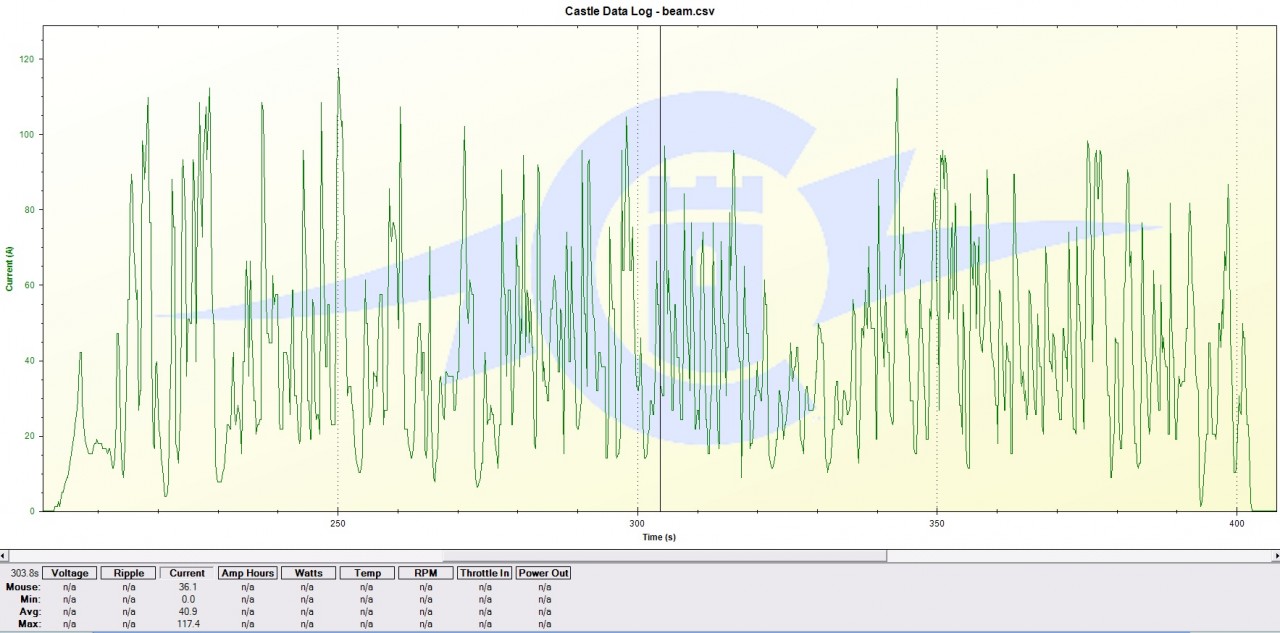The height and width of the screenshot is (633, 1280).
Task: Click the Current Min value 0.0
Action: [x=187, y=599]
